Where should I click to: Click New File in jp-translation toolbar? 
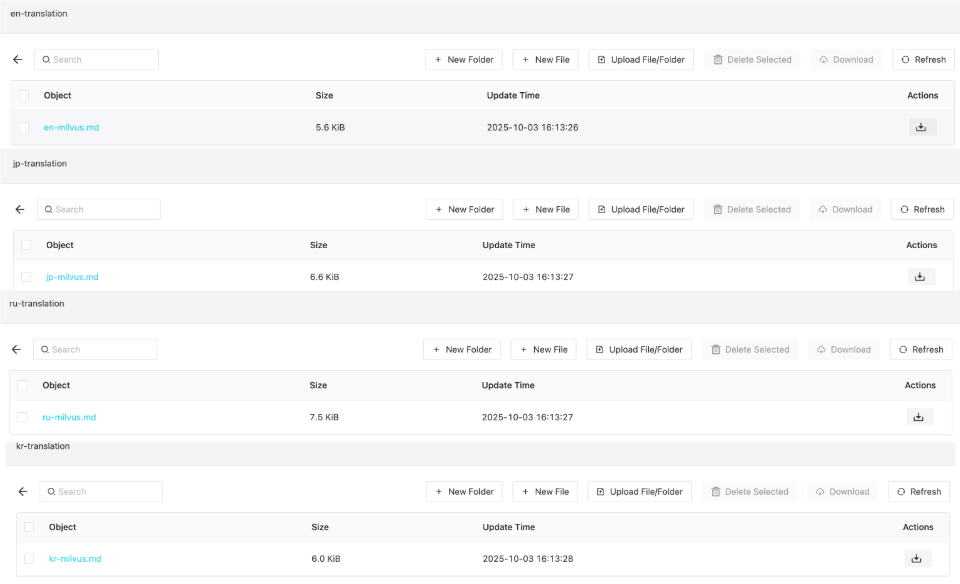point(545,210)
